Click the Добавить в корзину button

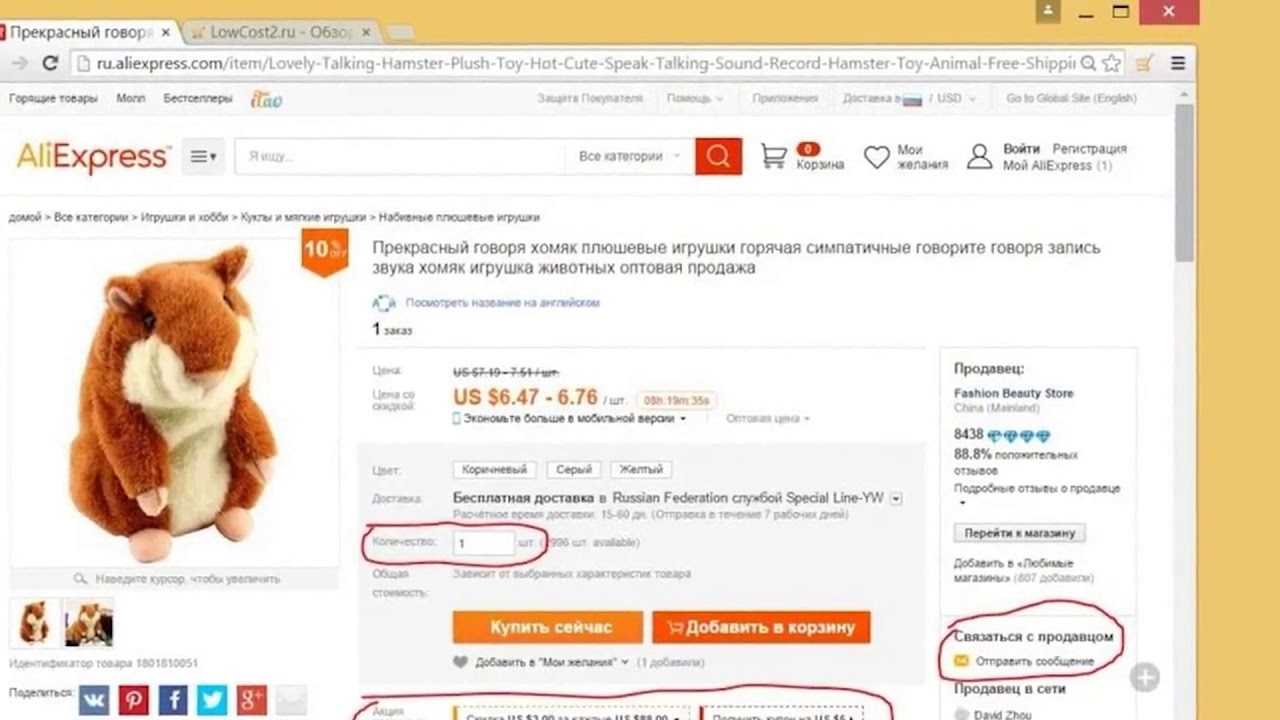point(761,627)
